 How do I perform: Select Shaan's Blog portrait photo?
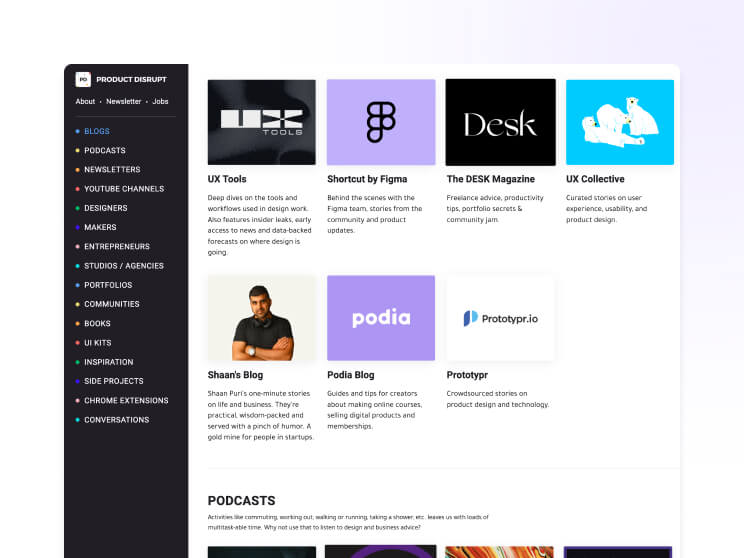pyautogui.click(x=261, y=318)
